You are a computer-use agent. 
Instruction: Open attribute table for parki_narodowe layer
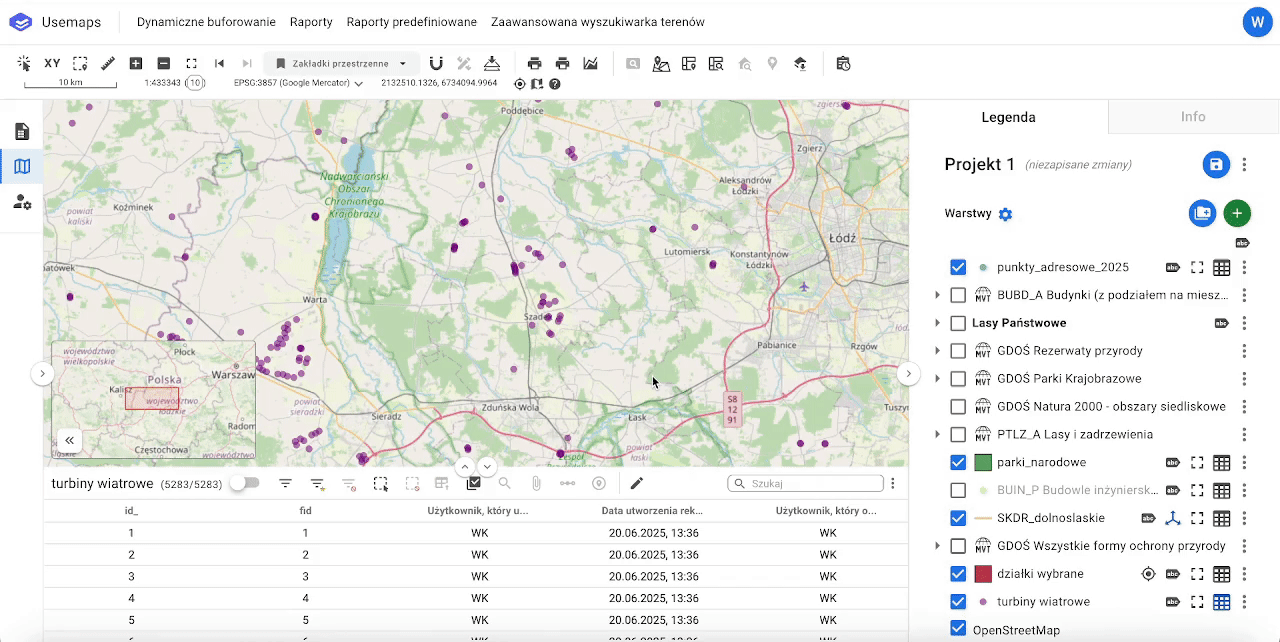[x=1221, y=462]
